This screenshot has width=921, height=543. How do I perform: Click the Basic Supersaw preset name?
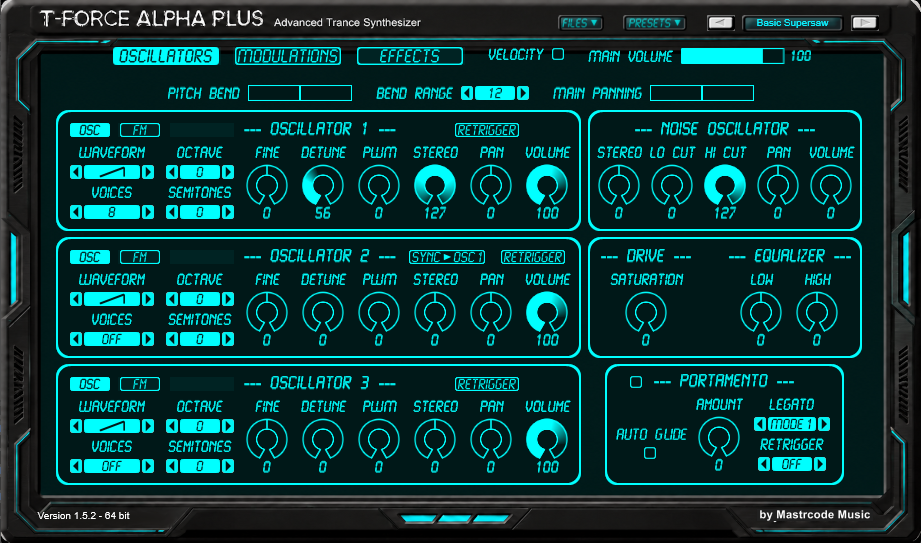tap(792, 23)
